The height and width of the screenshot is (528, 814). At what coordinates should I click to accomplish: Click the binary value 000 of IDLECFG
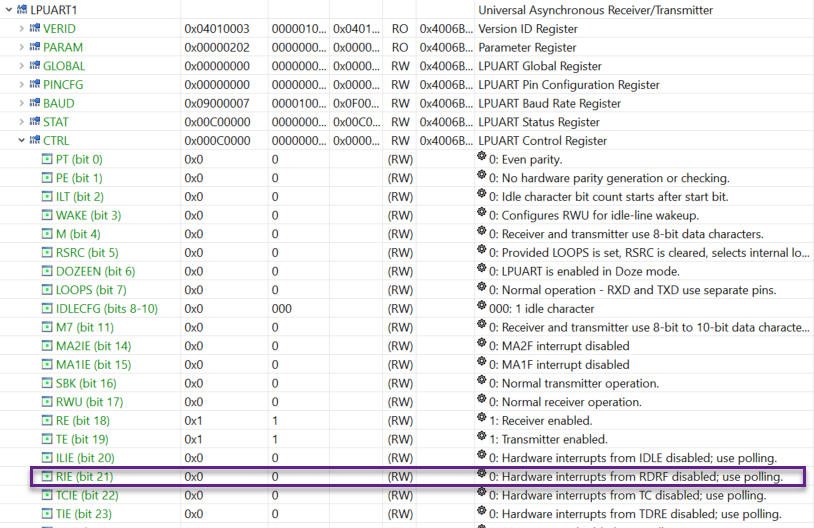click(281, 309)
